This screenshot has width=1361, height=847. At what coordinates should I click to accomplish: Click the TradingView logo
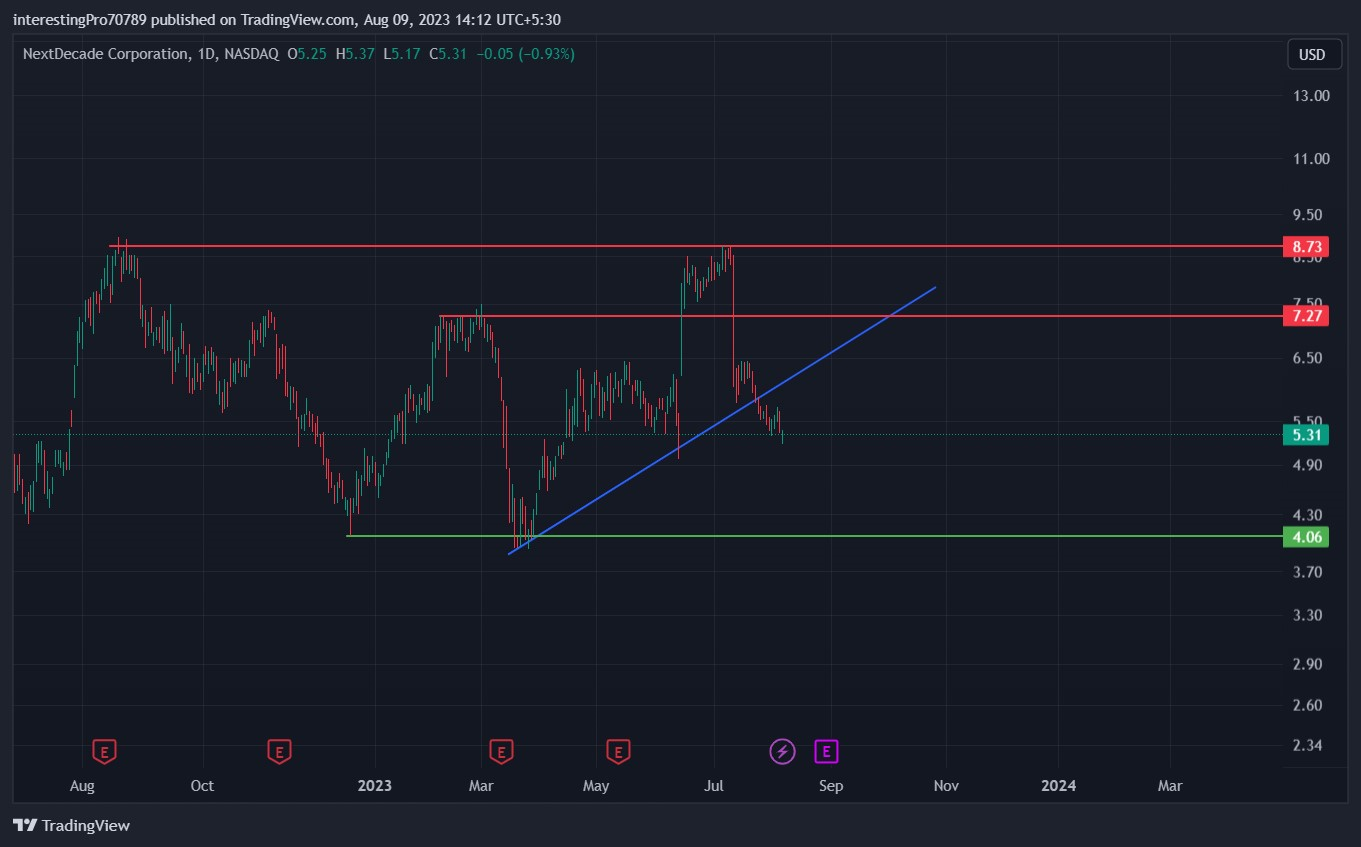[72, 825]
